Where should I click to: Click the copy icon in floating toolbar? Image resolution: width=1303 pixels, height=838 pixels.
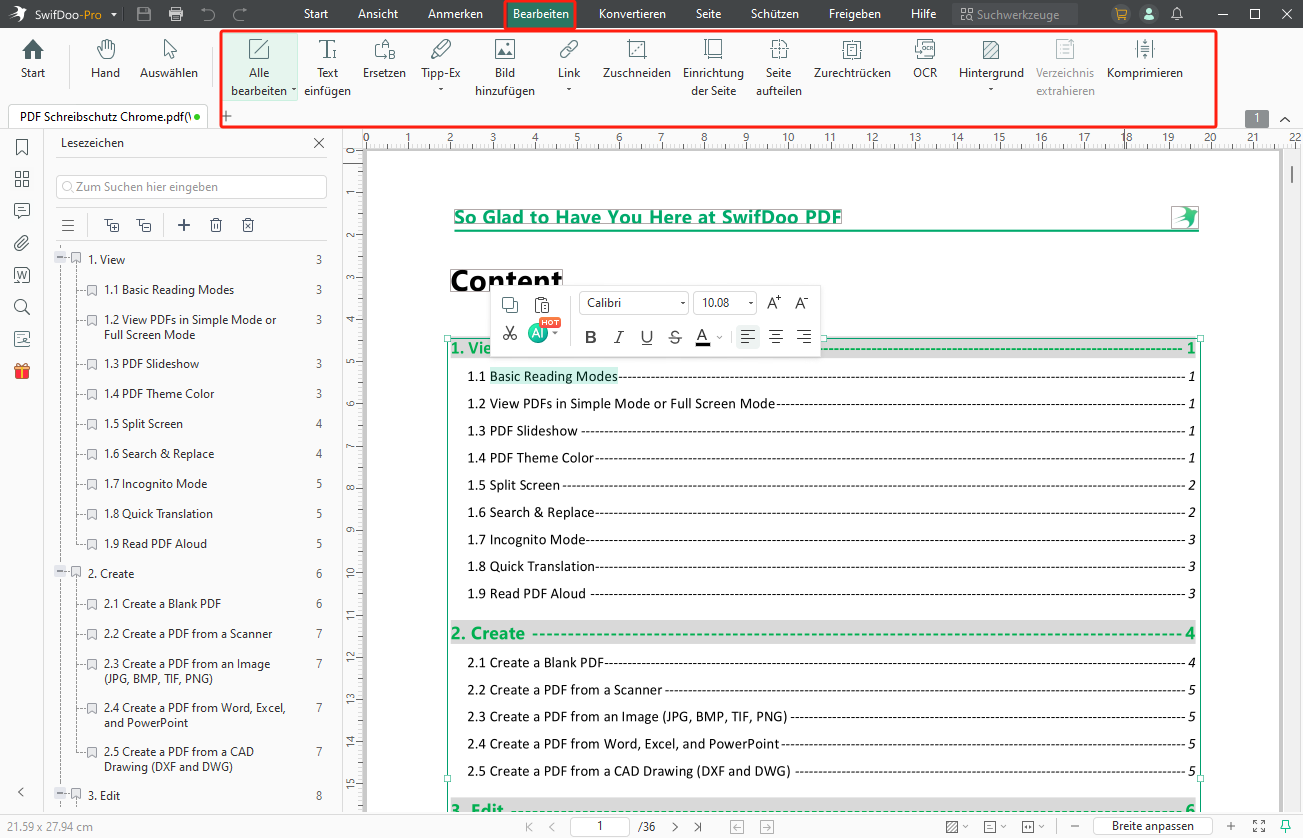(x=510, y=305)
